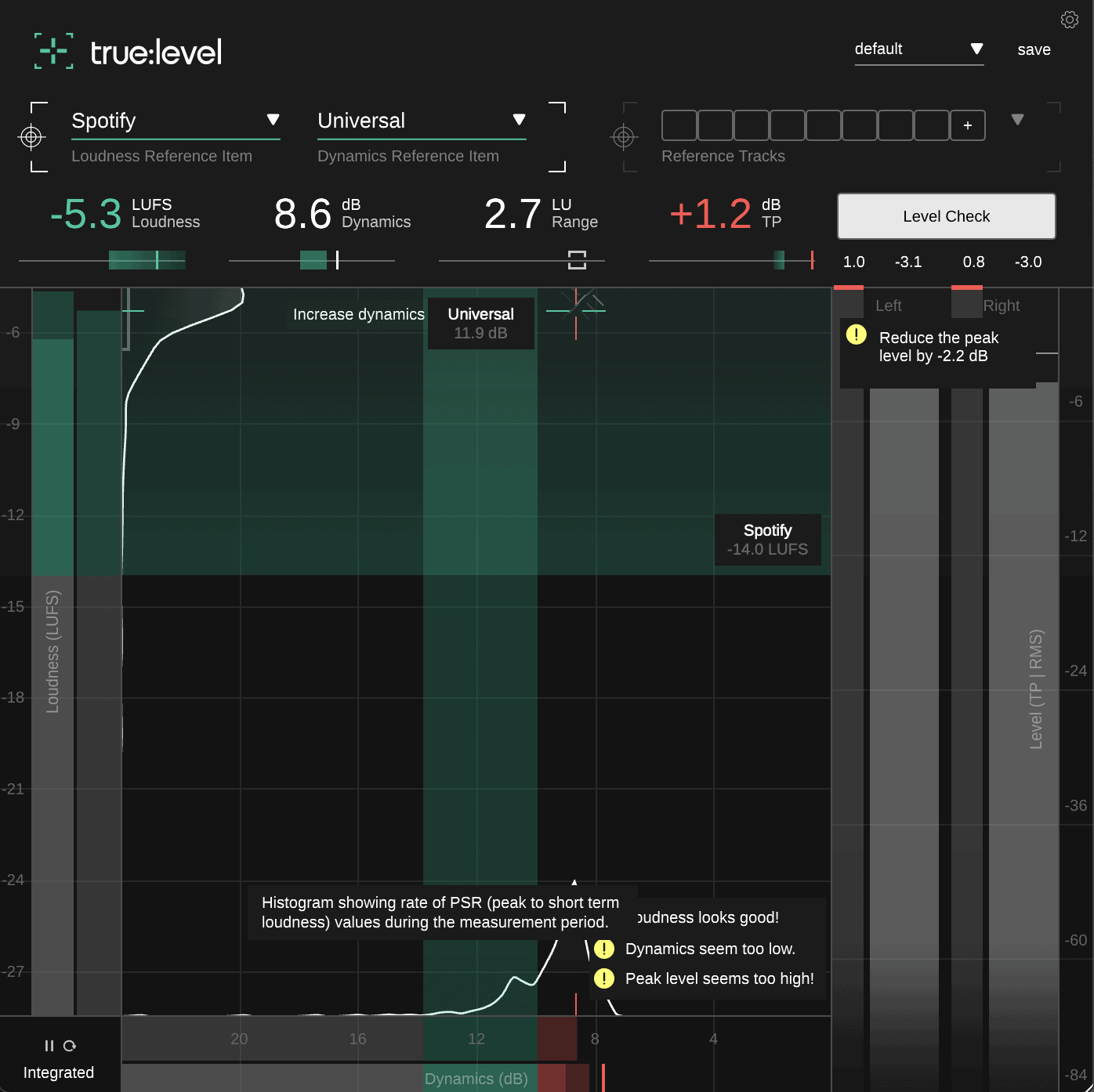Click warning icon beside 'Reduce the peak level'
The width and height of the screenshot is (1094, 1092).
pos(857,334)
